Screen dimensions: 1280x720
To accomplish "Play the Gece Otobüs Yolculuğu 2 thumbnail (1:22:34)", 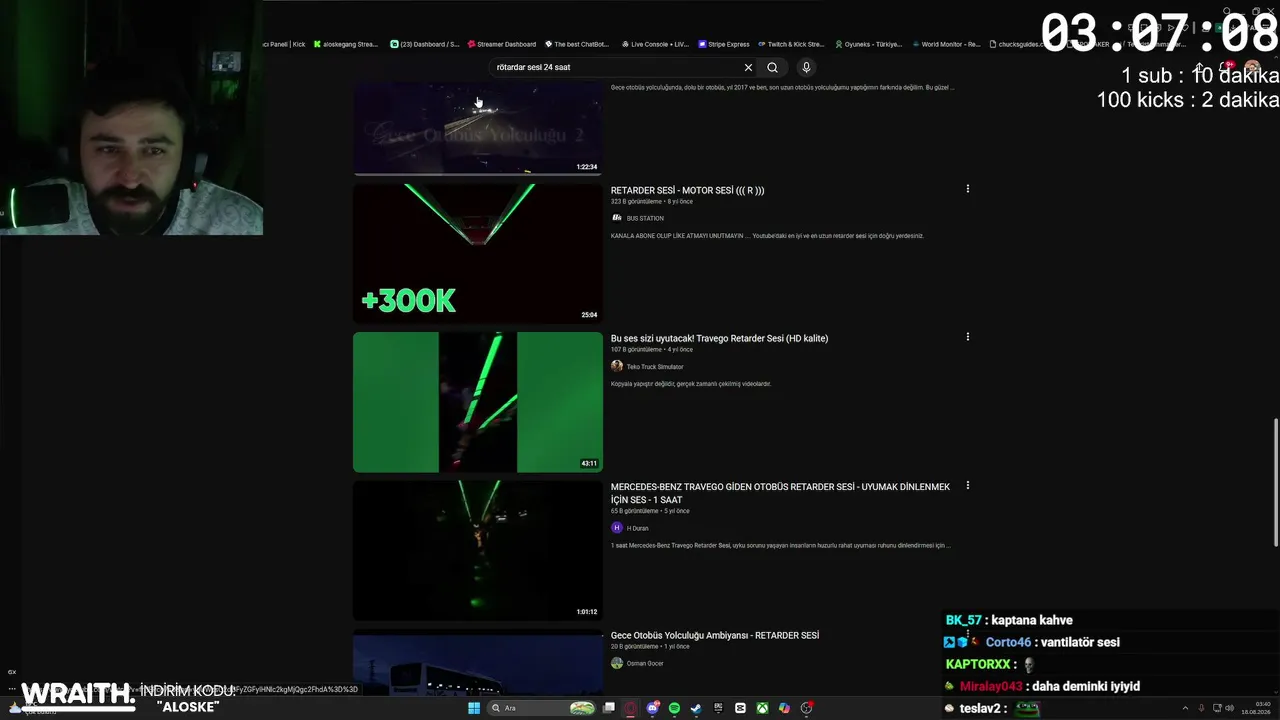I will (478, 129).
